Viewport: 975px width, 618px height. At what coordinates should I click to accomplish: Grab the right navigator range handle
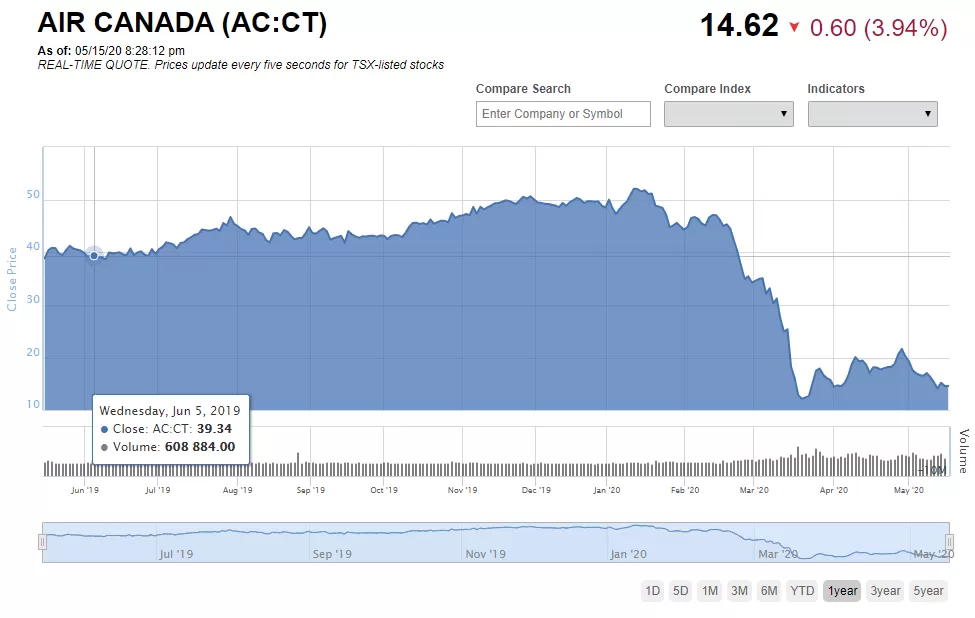[949, 542]
